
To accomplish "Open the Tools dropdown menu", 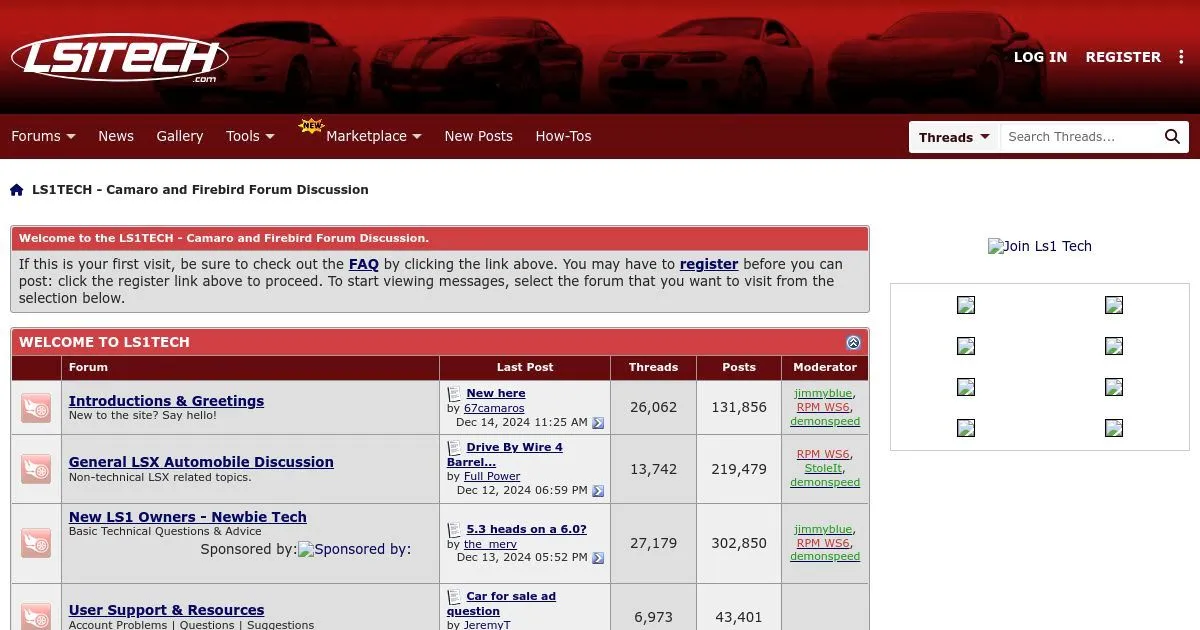I will tap(250, 136).
